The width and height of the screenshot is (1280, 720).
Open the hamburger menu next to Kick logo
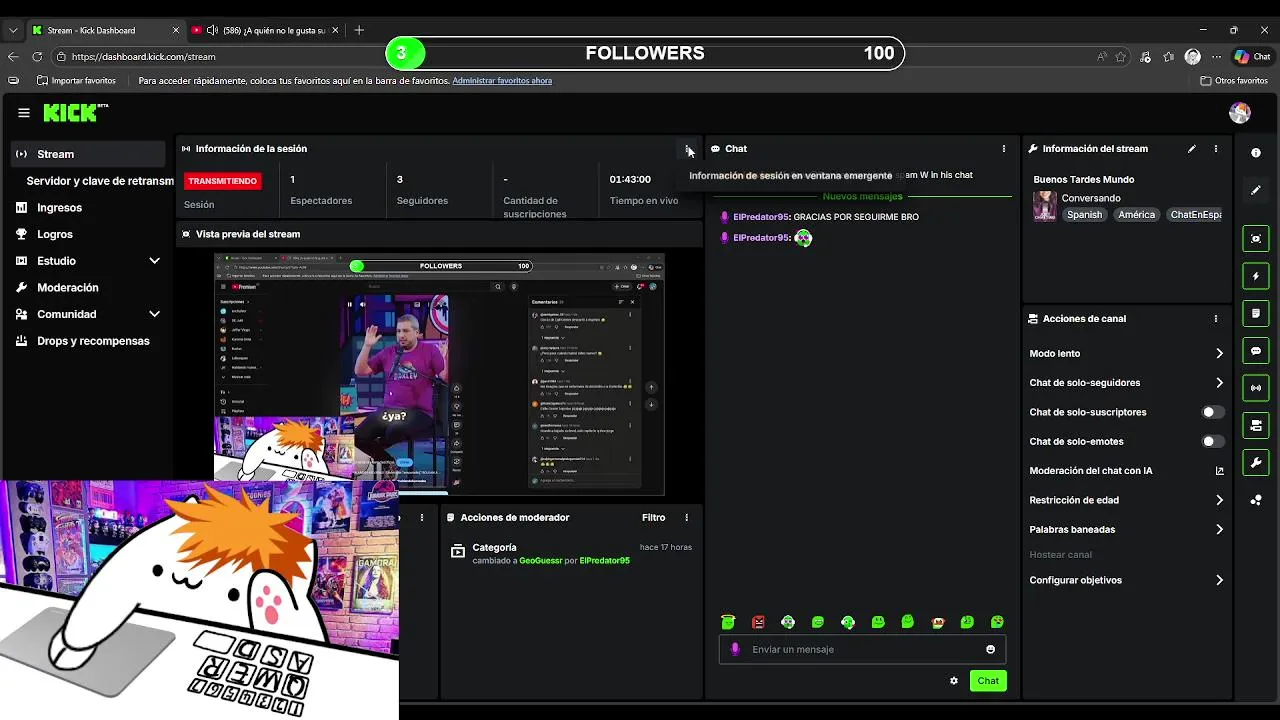click(x=24, y=113)
